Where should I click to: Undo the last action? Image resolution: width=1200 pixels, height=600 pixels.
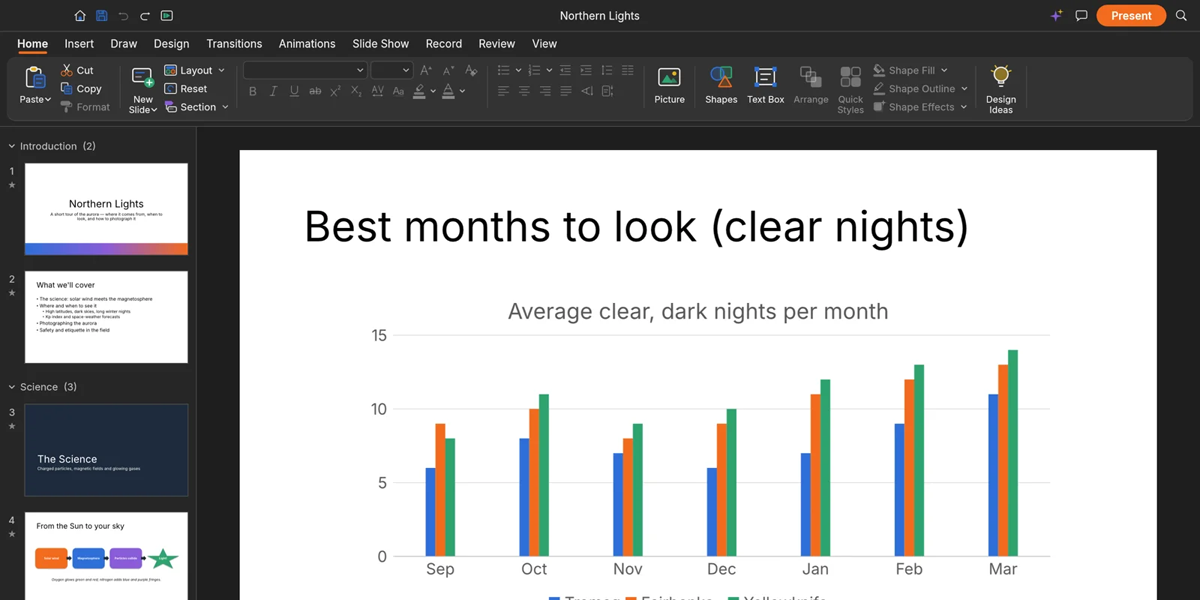[123, 16]
